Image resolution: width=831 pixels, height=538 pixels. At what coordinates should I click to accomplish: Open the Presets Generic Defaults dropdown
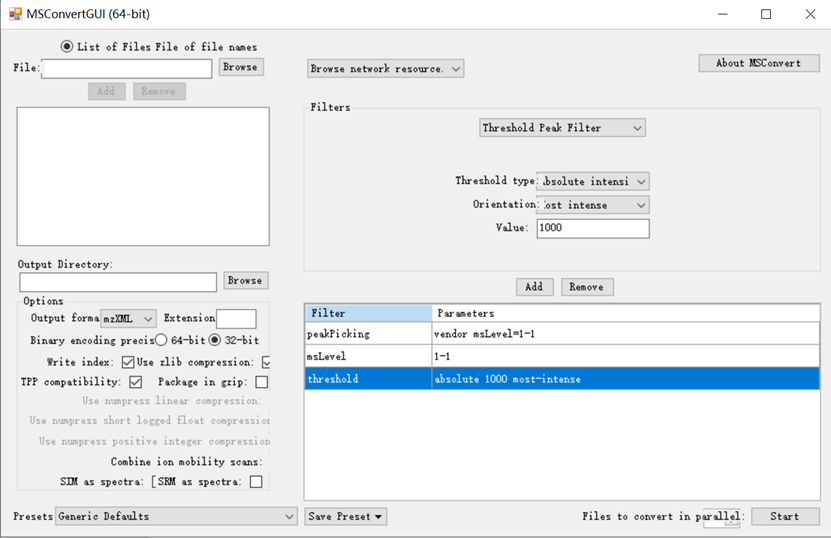(176, 516)
